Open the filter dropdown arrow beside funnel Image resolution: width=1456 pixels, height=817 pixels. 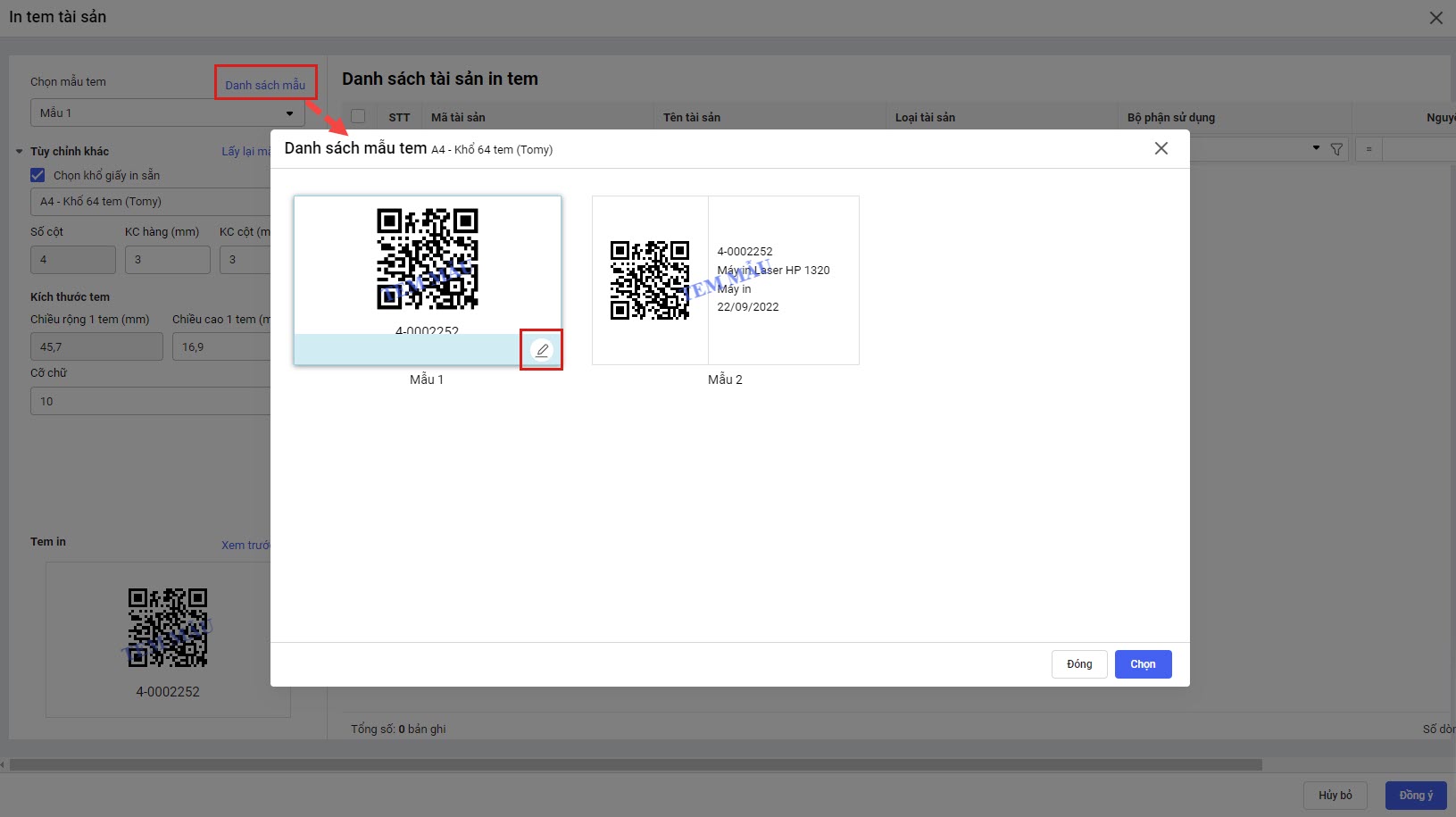click(1316, 148)
